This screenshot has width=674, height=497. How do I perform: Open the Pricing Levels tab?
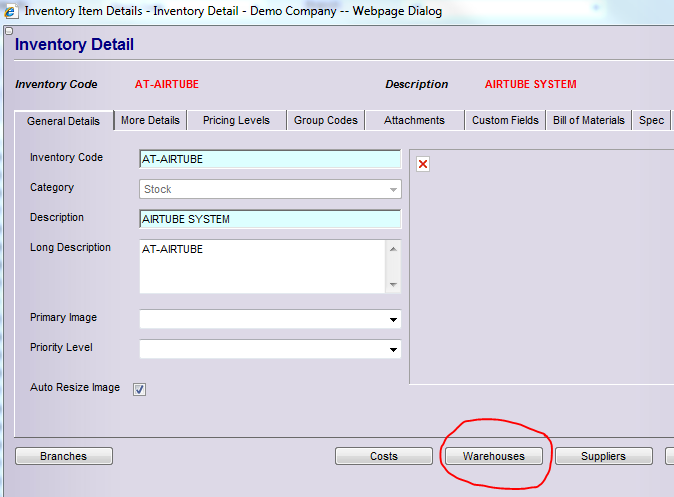pyautogui.click(x=236, y=120)
